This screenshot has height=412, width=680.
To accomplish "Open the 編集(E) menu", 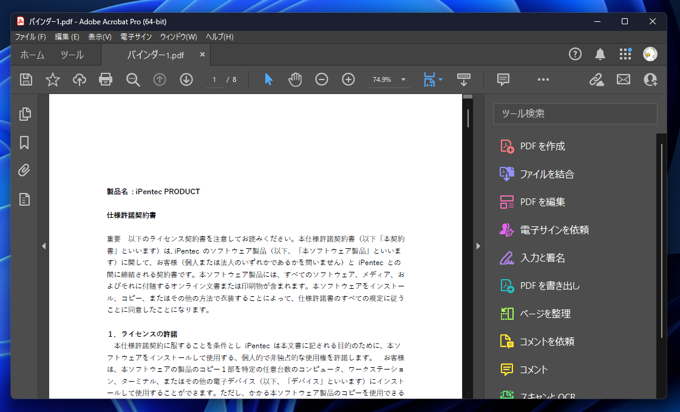I will [67, 37].
